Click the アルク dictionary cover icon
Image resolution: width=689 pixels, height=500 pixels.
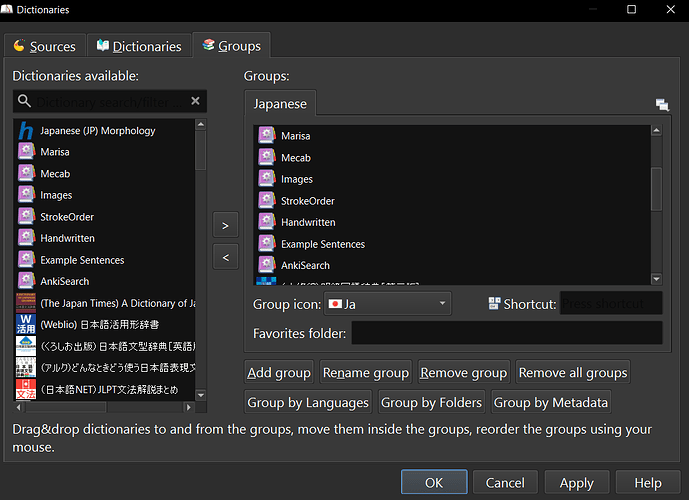click(26, 367)
